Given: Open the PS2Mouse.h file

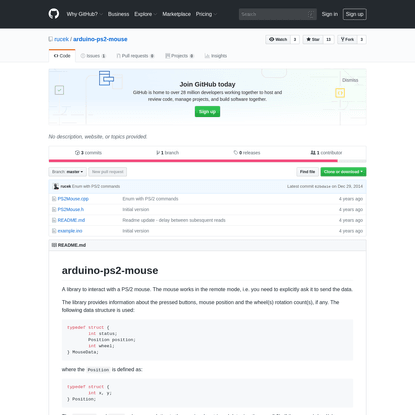Looking at the screenshot, I should pos(71,209).
